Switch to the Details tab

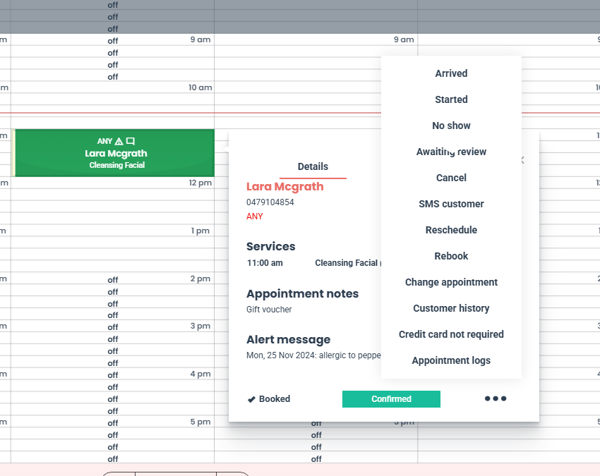312,167
